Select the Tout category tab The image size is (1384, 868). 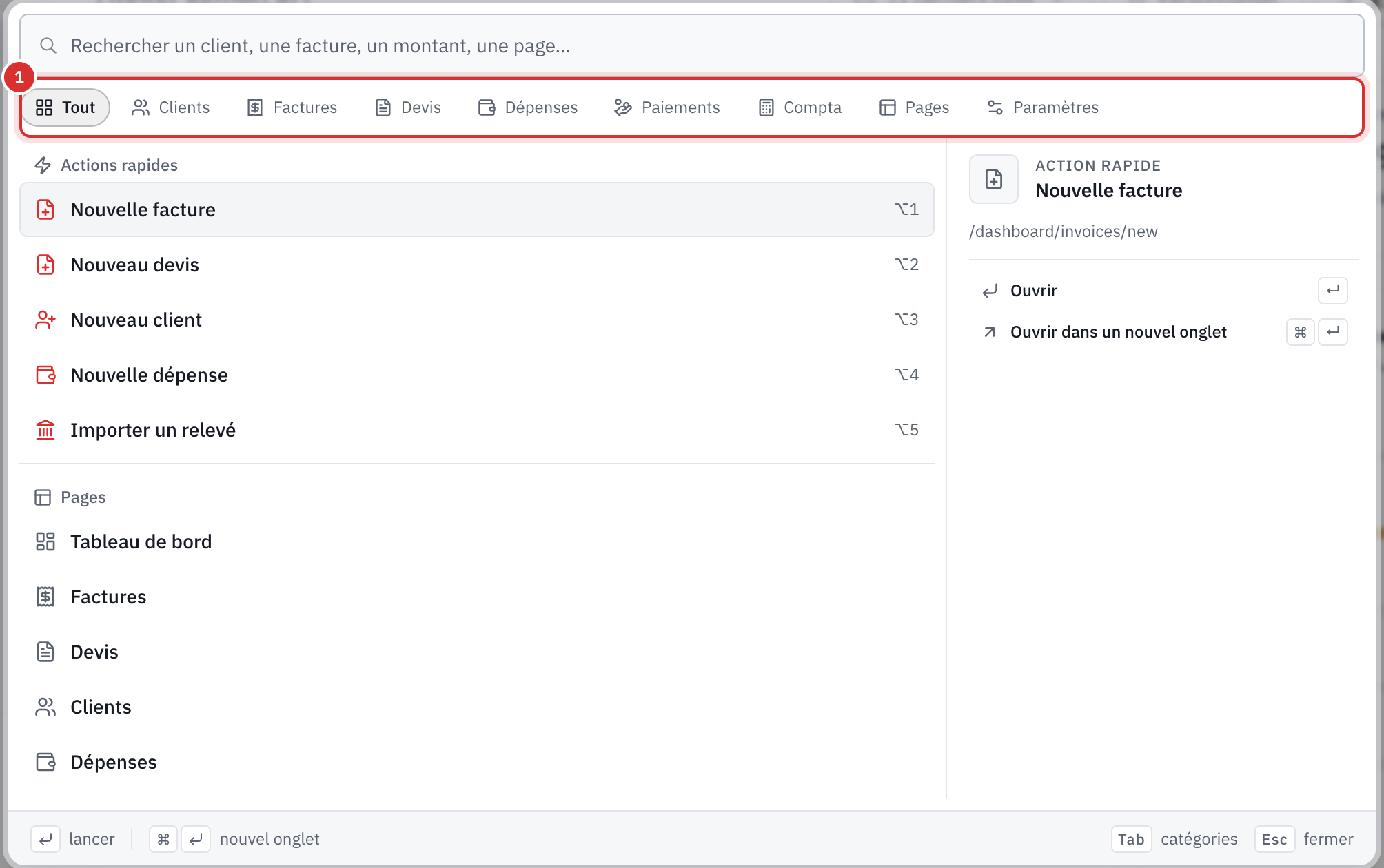pyautogui.click(x=65, y=107)
